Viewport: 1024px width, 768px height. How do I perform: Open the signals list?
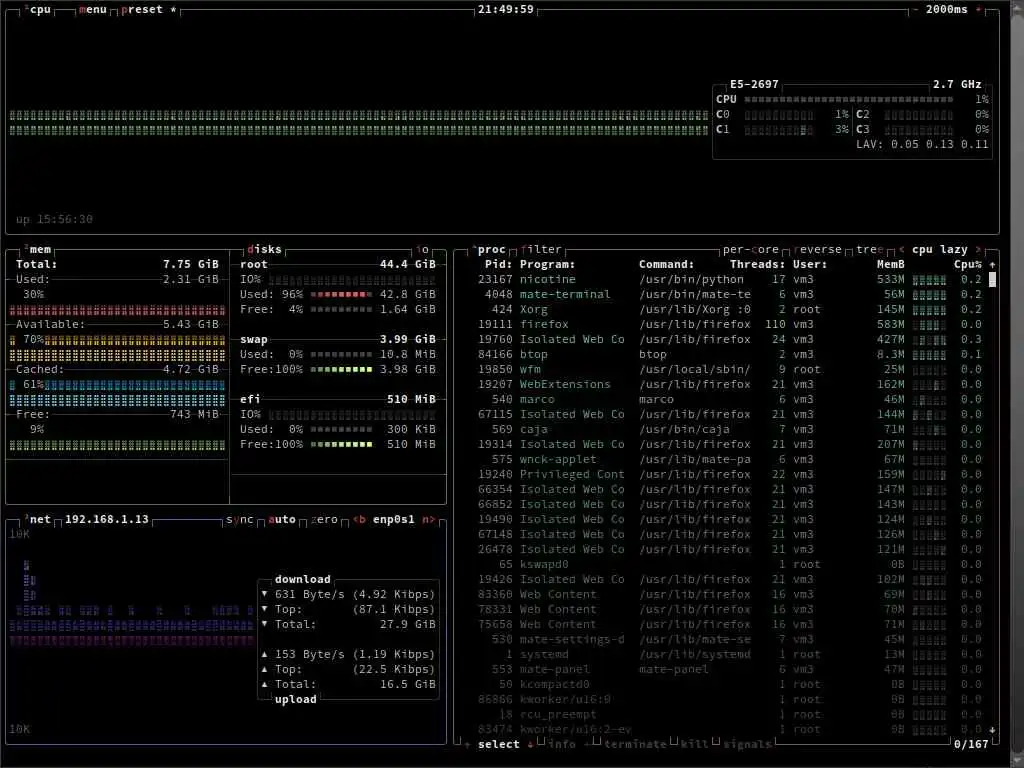pos(747,744)
